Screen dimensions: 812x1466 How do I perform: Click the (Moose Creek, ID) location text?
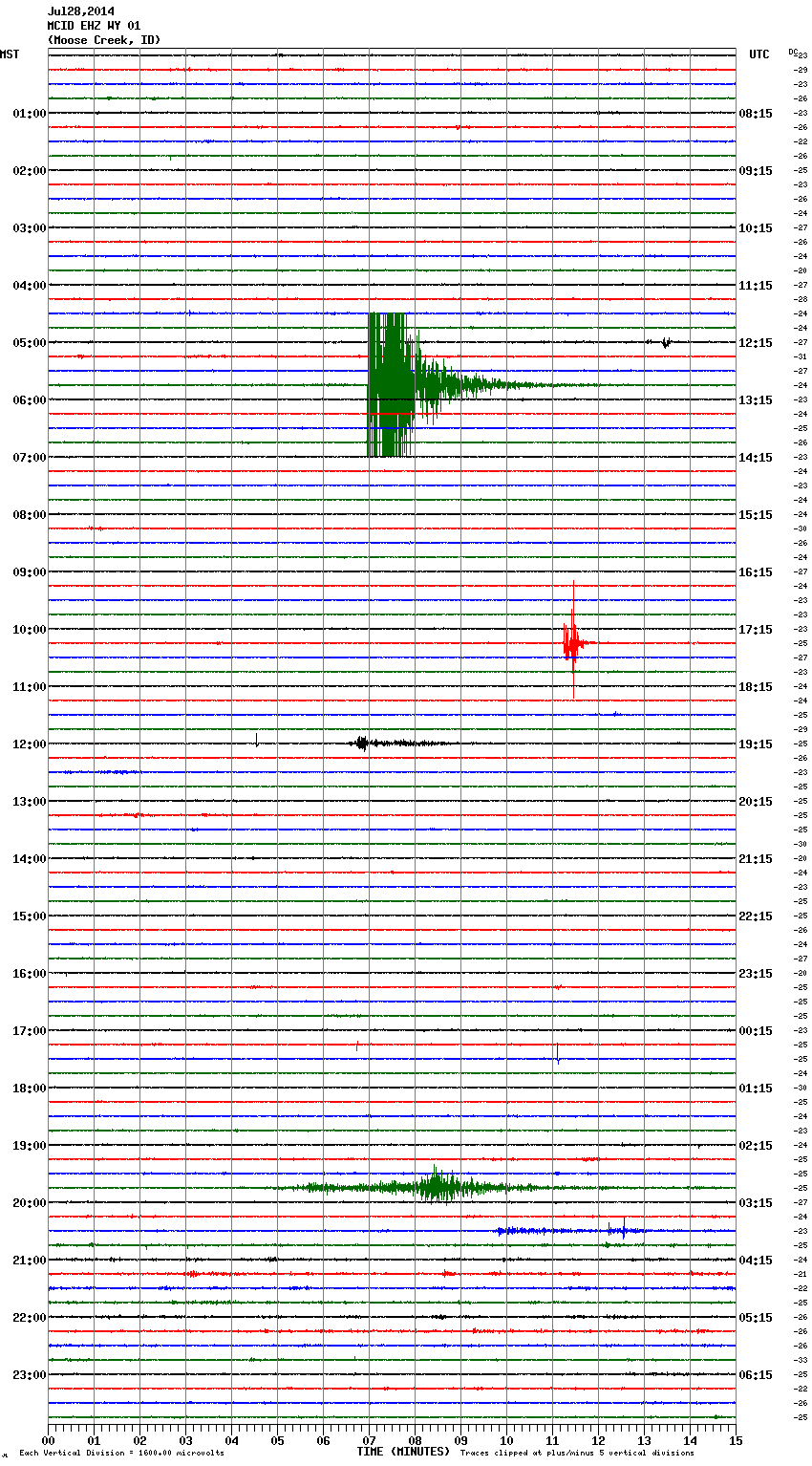coord(104,40)
